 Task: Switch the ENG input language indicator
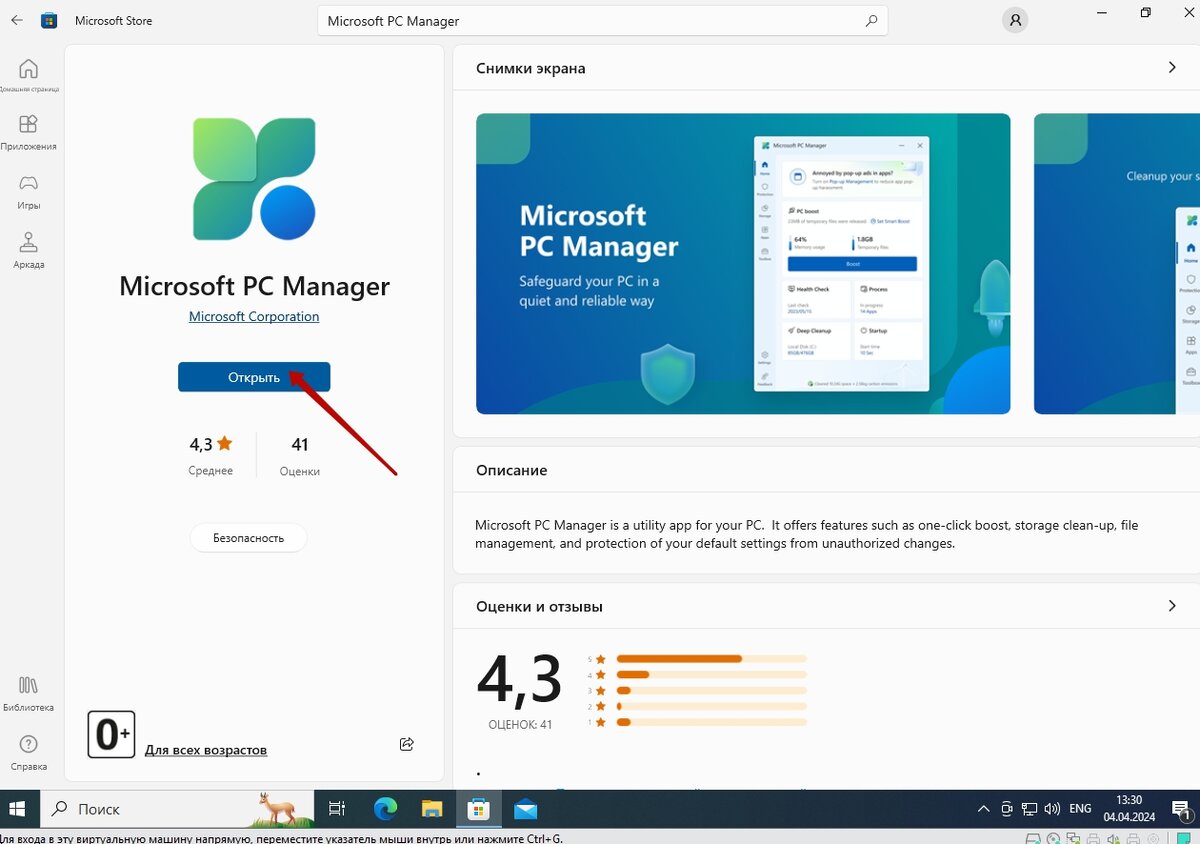tap(1081, 808)
